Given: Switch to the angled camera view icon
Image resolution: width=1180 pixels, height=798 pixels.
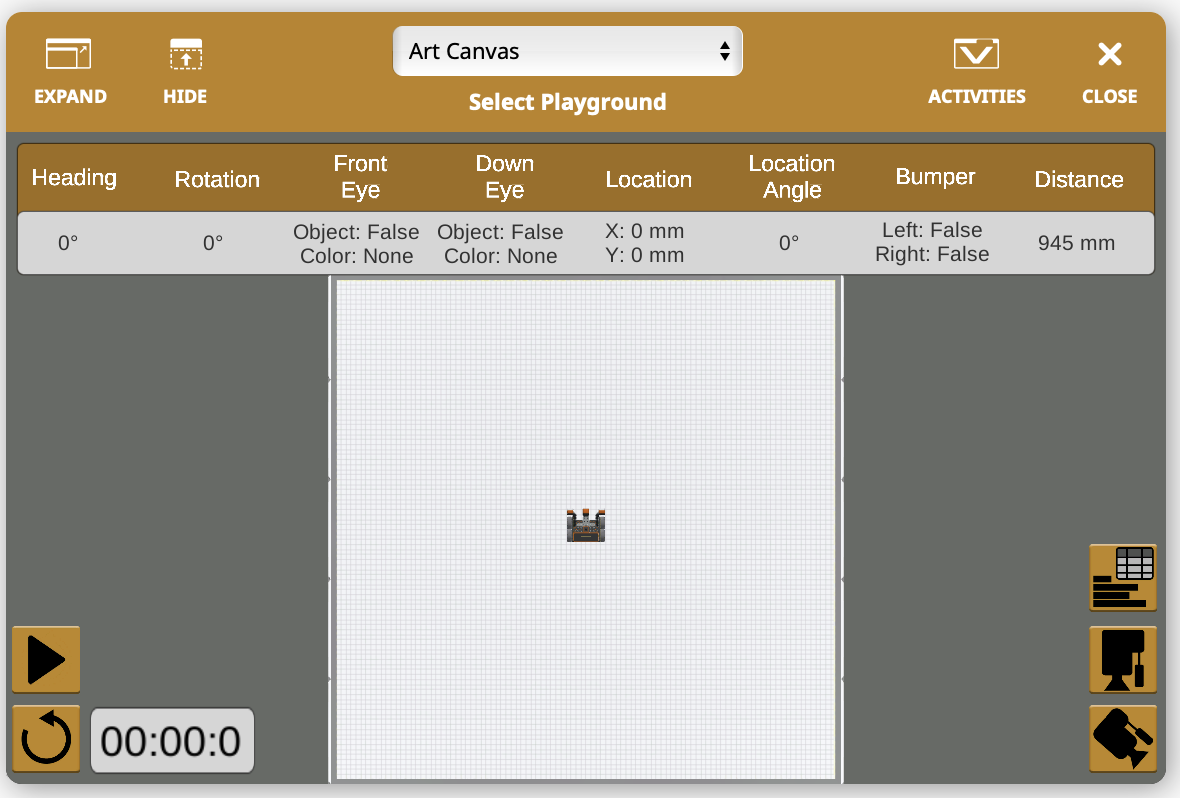Looking at the screenshot, I should point(1122,740).
